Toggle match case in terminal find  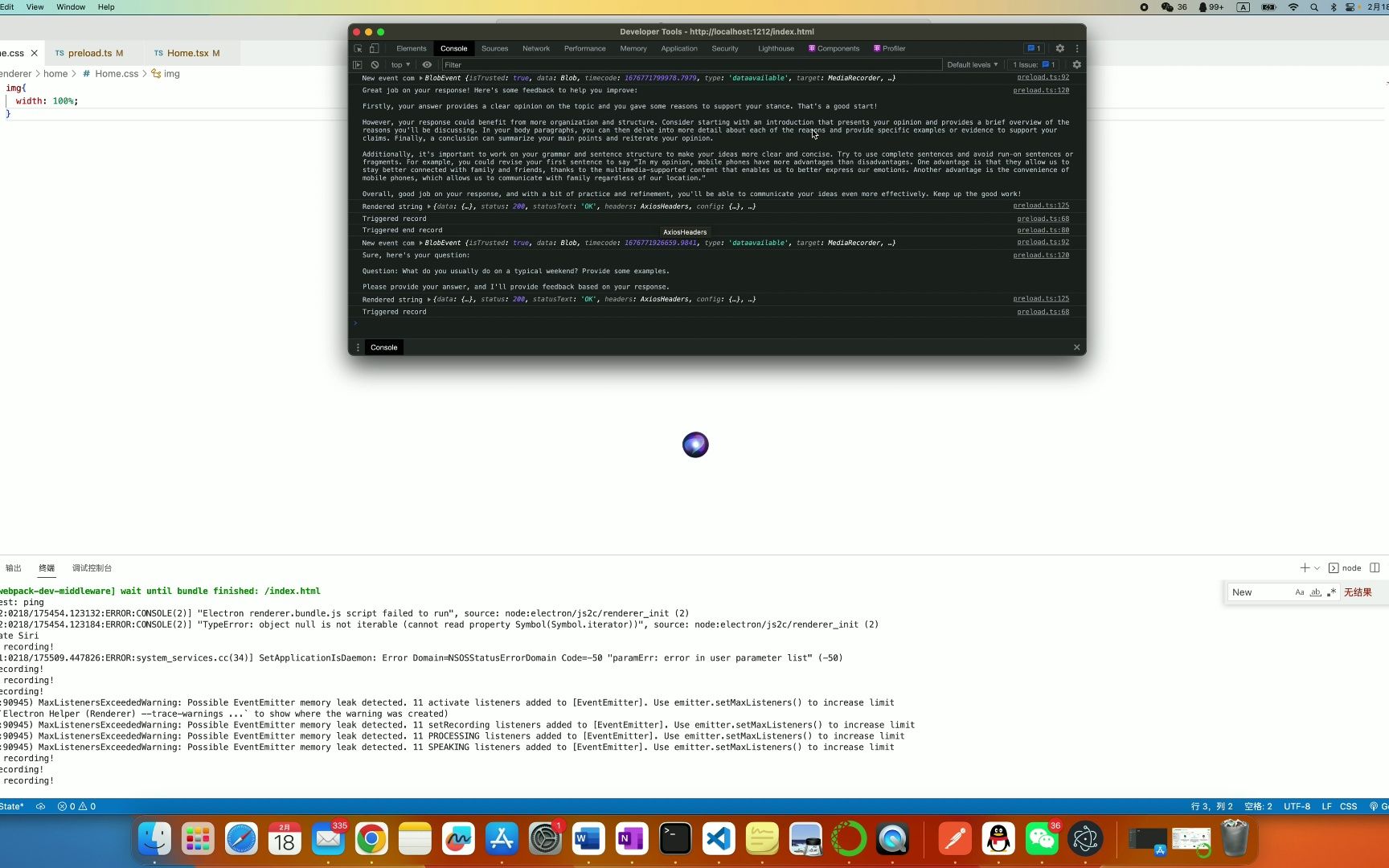[1300, 592]
